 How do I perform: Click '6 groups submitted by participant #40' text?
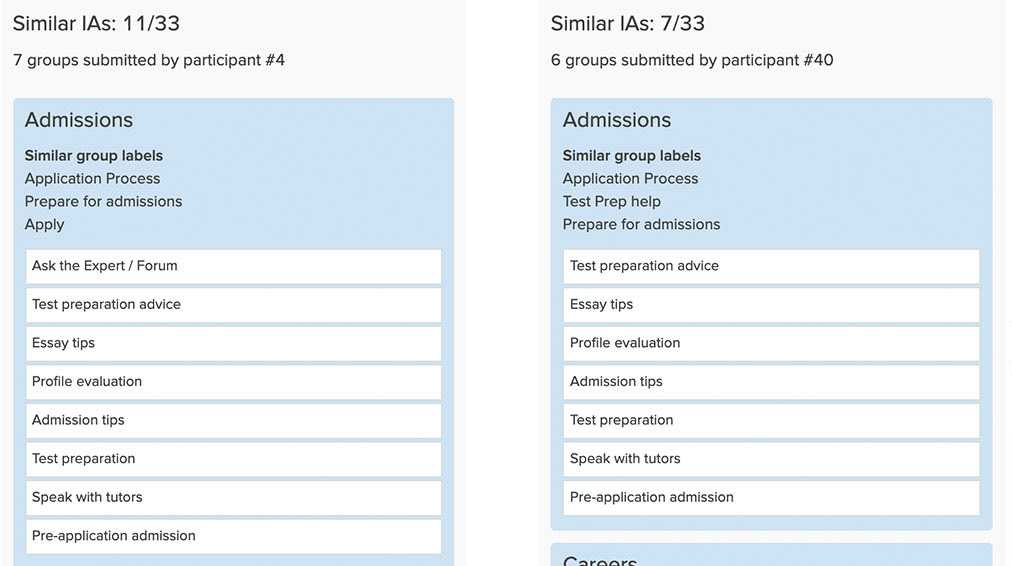point(692,60)
